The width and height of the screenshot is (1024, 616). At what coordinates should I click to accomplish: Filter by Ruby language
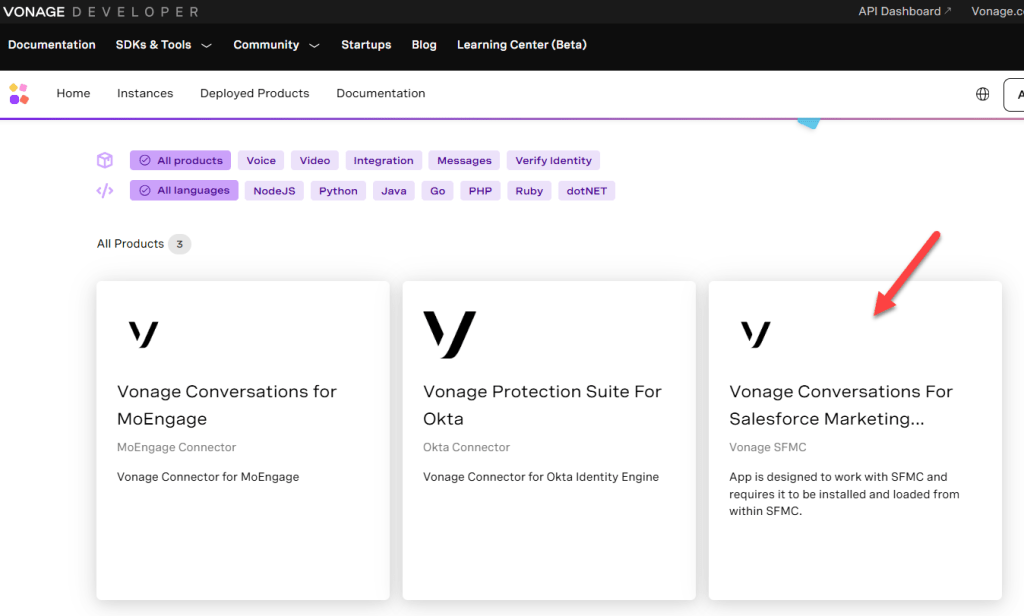click(x=529, y=191)
